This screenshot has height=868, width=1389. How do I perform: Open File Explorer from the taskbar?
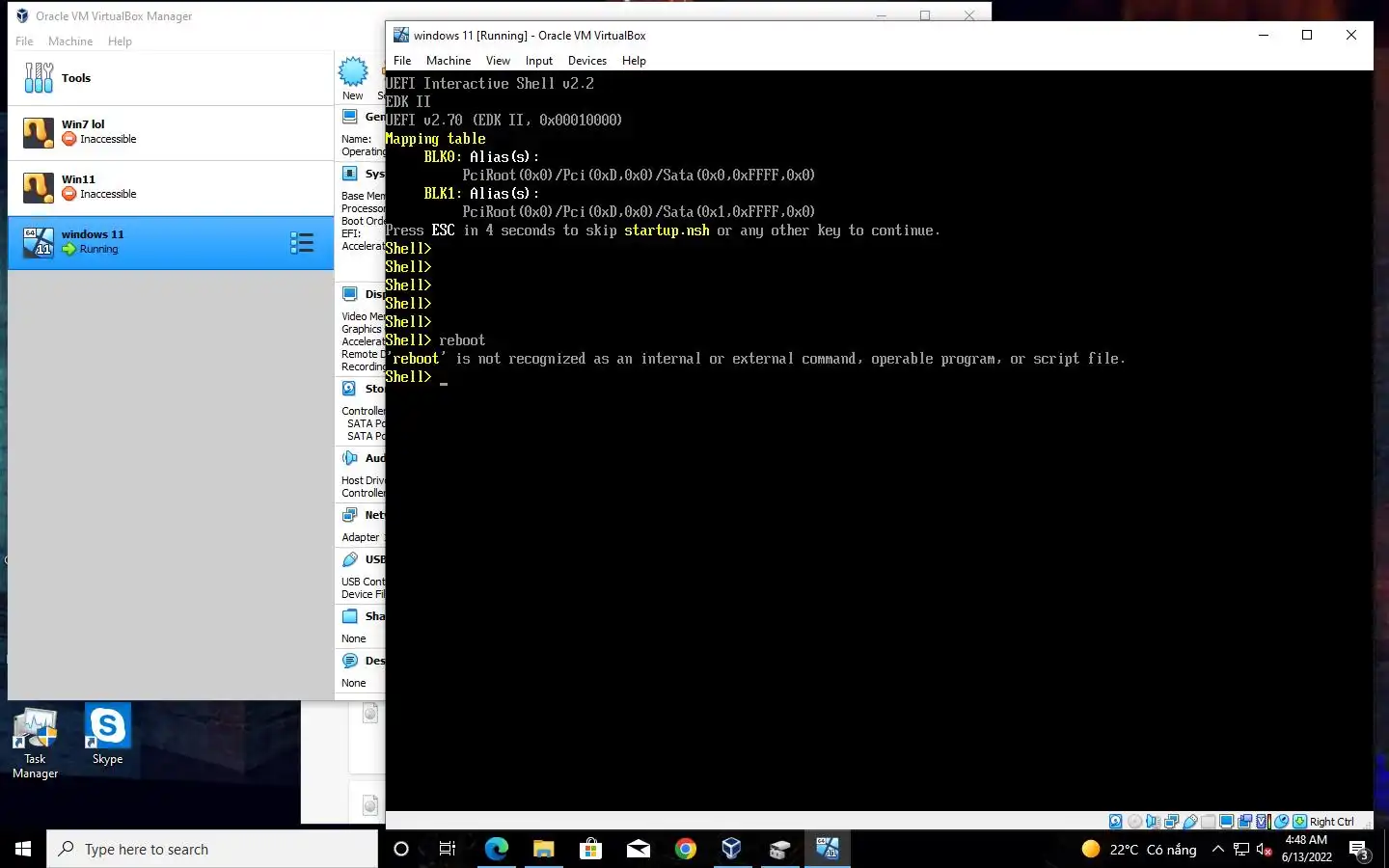543,849
